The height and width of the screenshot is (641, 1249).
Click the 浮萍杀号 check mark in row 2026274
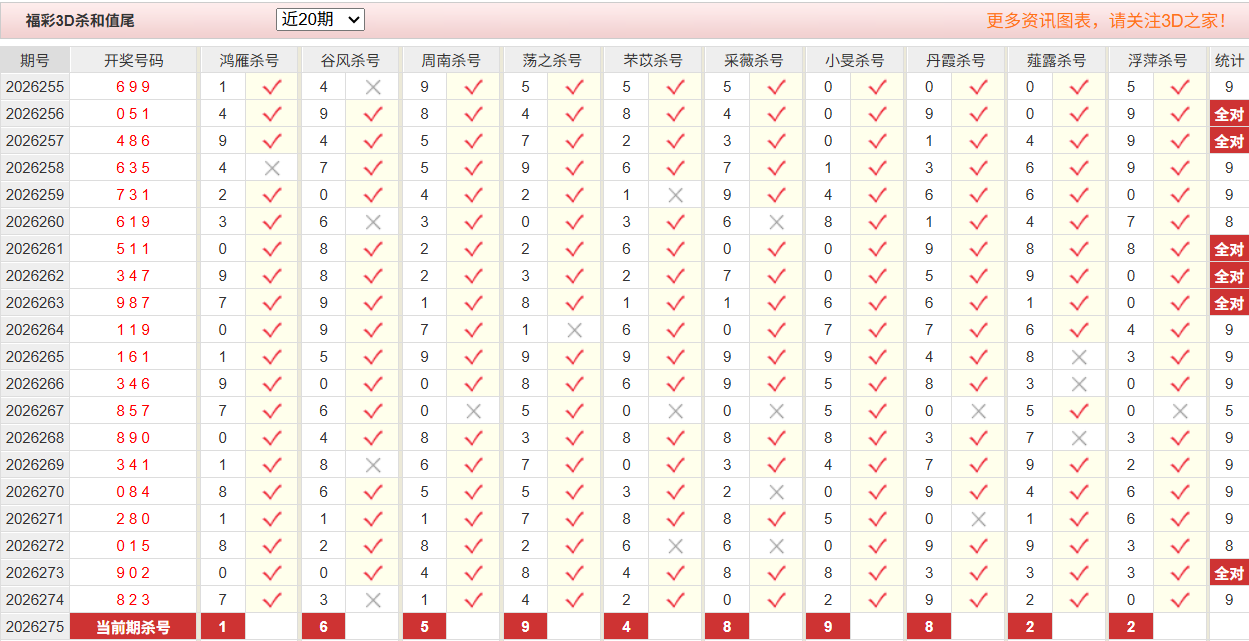[x=1181, y=600]
